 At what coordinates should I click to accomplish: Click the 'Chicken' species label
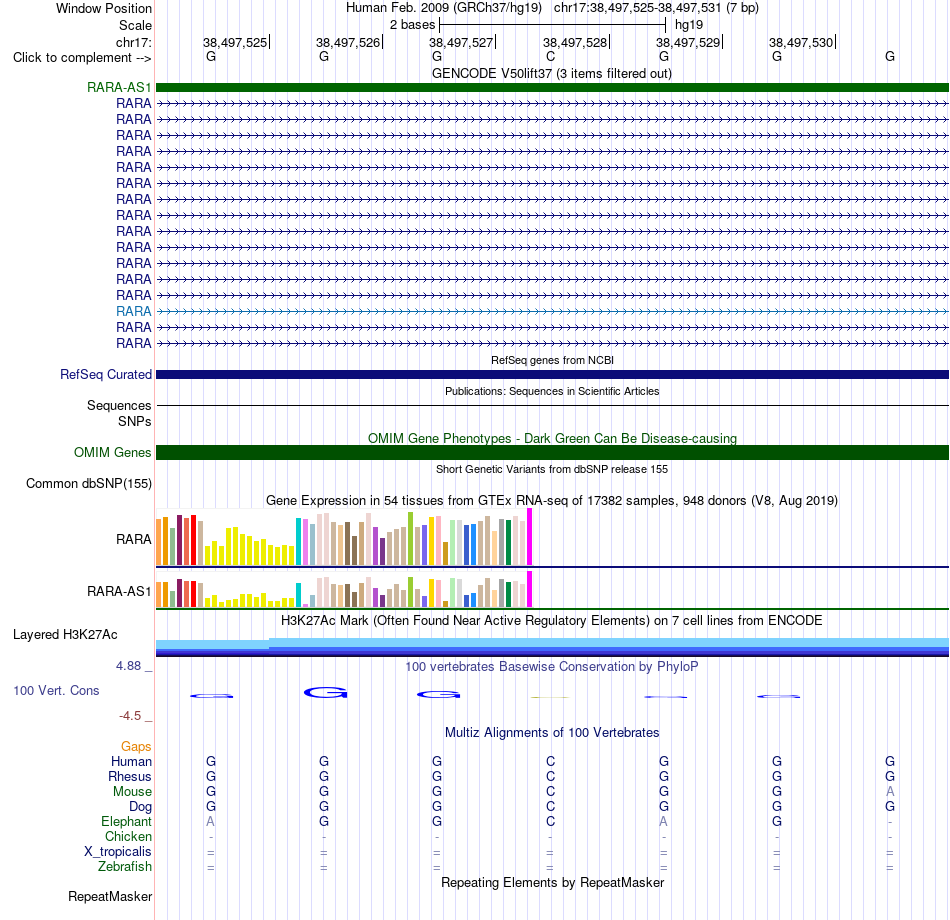128,836
